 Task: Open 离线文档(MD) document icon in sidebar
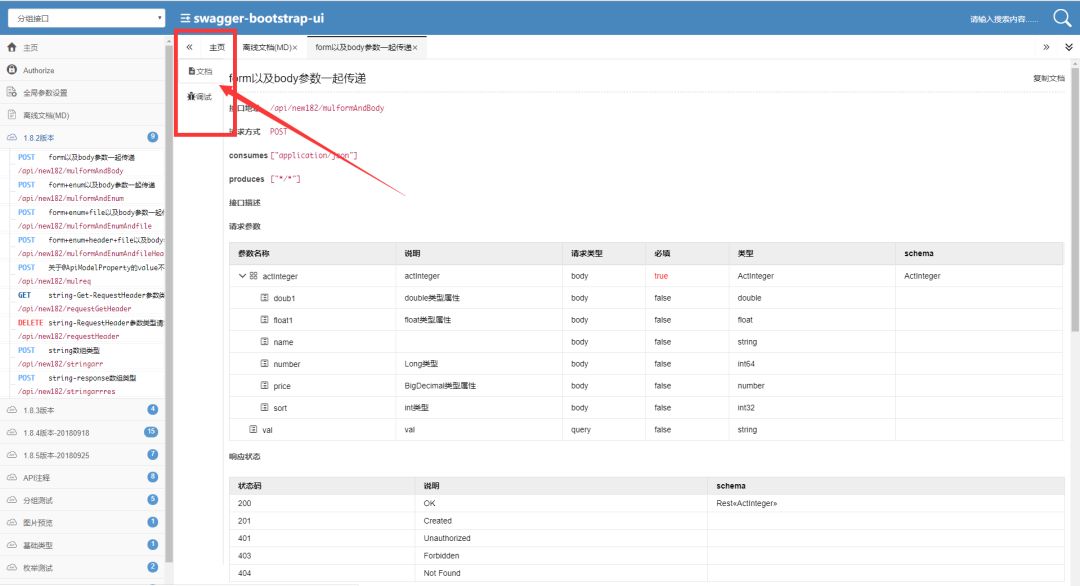[x=12, y=115]
